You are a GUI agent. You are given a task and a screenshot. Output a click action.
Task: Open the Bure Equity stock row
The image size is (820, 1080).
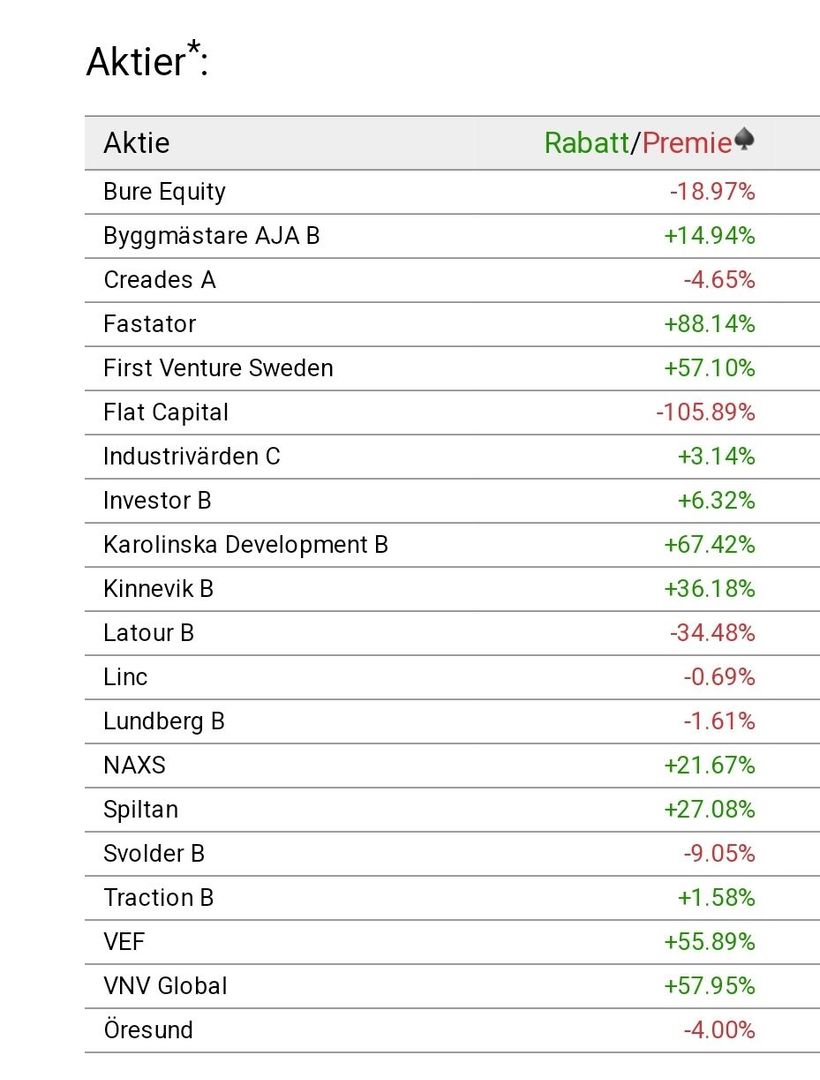(x=165, y=192)
